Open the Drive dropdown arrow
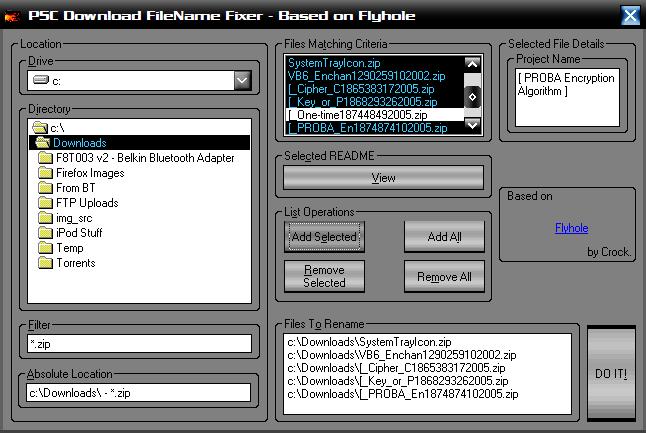The image size is (646, 433). click(x=241, y=80)
